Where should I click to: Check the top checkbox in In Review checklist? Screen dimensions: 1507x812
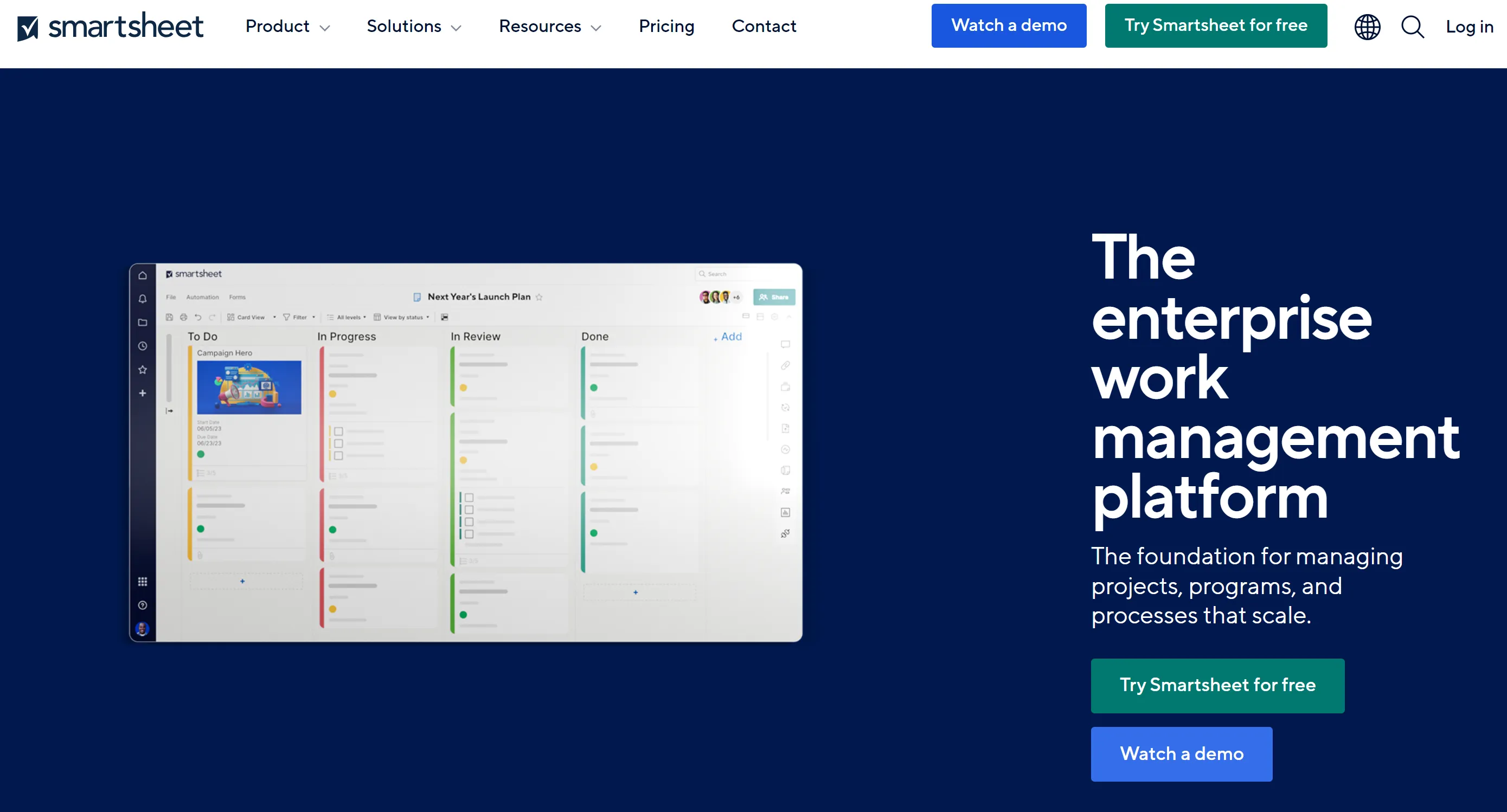pos(469,498)
